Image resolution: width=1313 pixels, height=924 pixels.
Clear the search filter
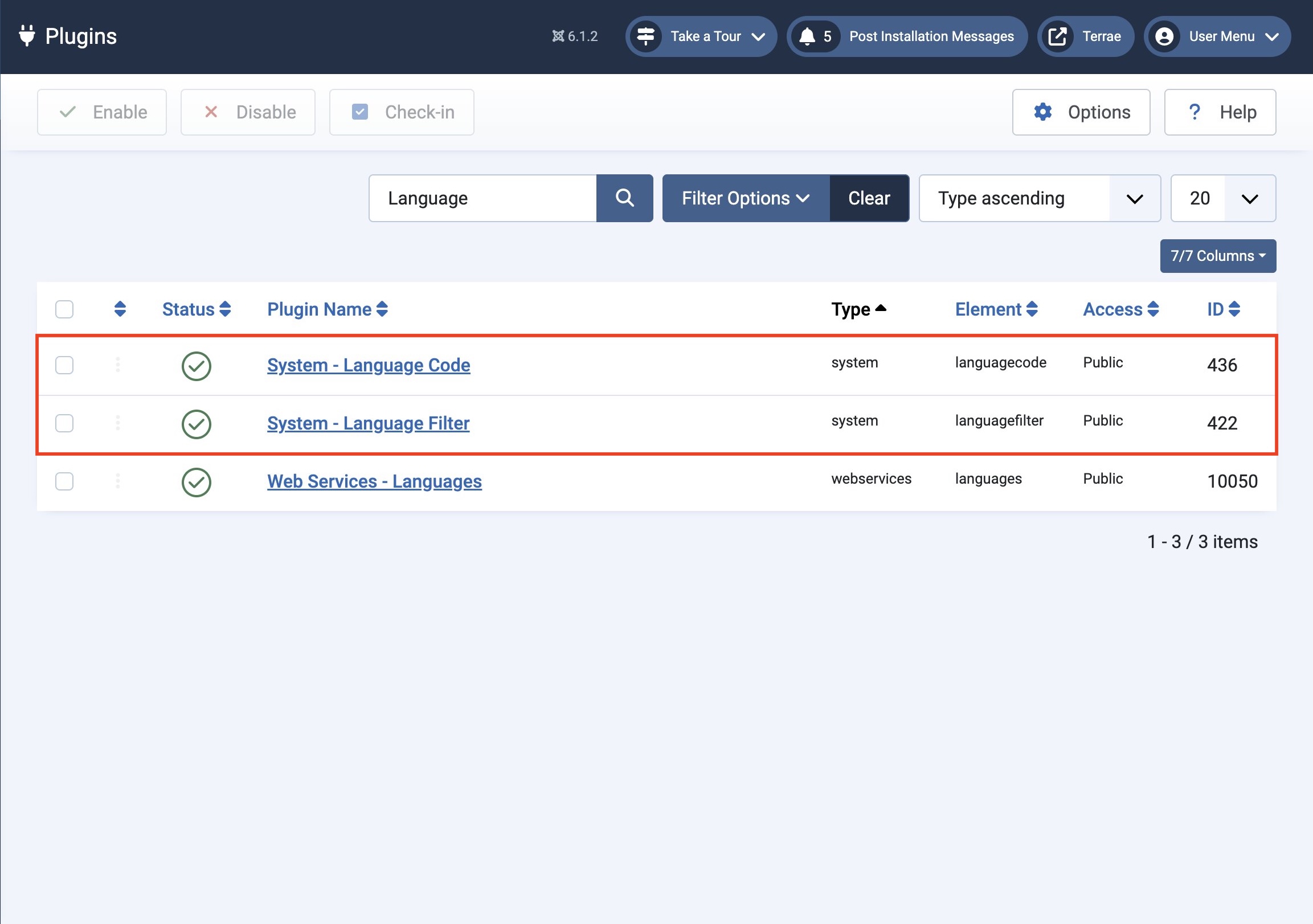[x=869, y=198]
